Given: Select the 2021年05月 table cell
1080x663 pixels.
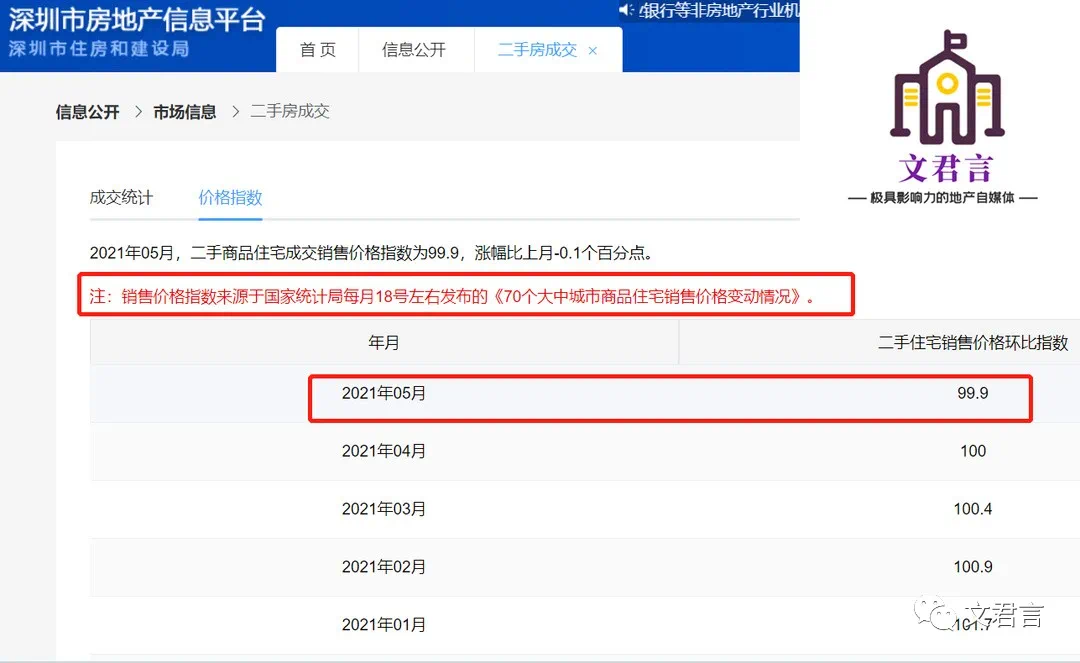Looking at the screenshot, I should 384,393.
